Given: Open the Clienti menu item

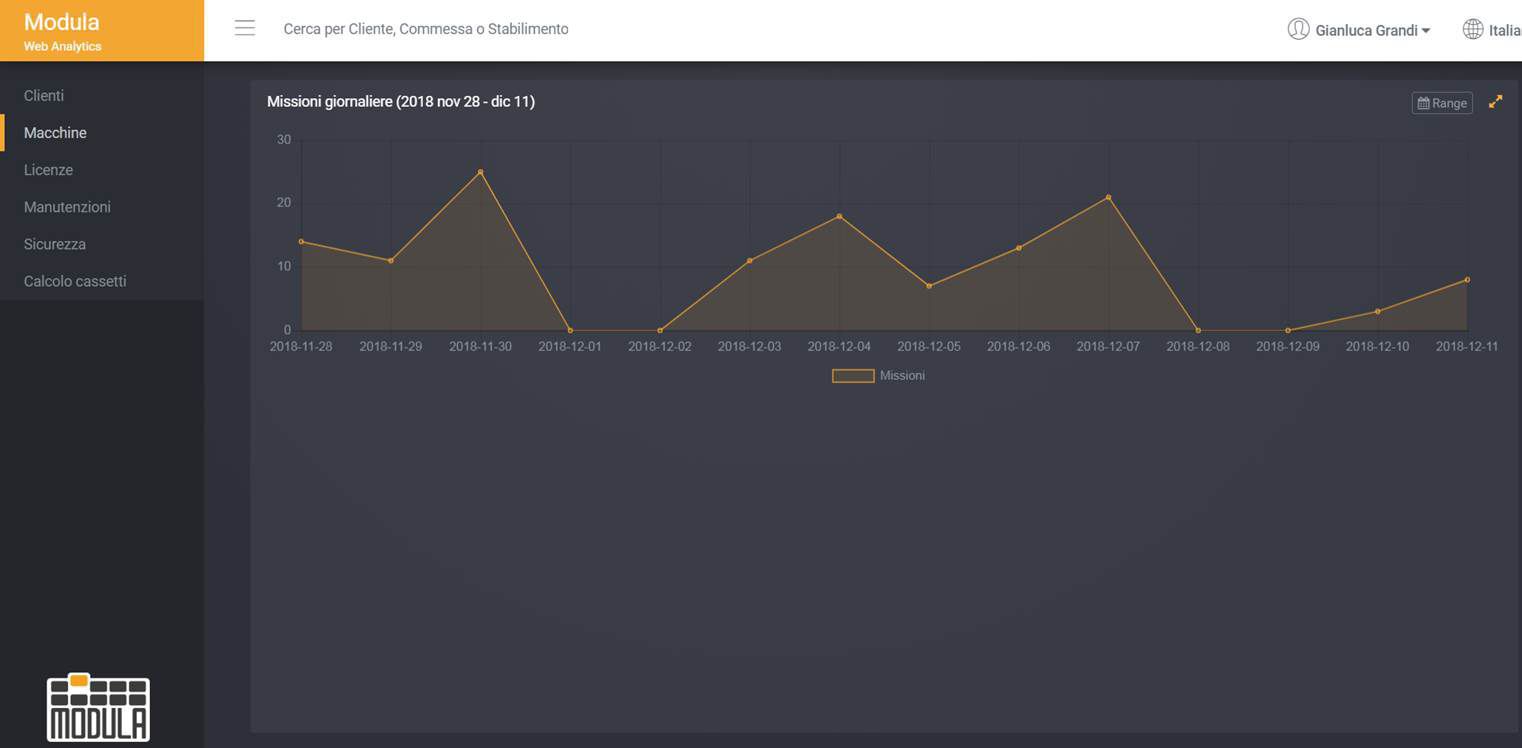Looking at the screenshot, I should [44, 96].
